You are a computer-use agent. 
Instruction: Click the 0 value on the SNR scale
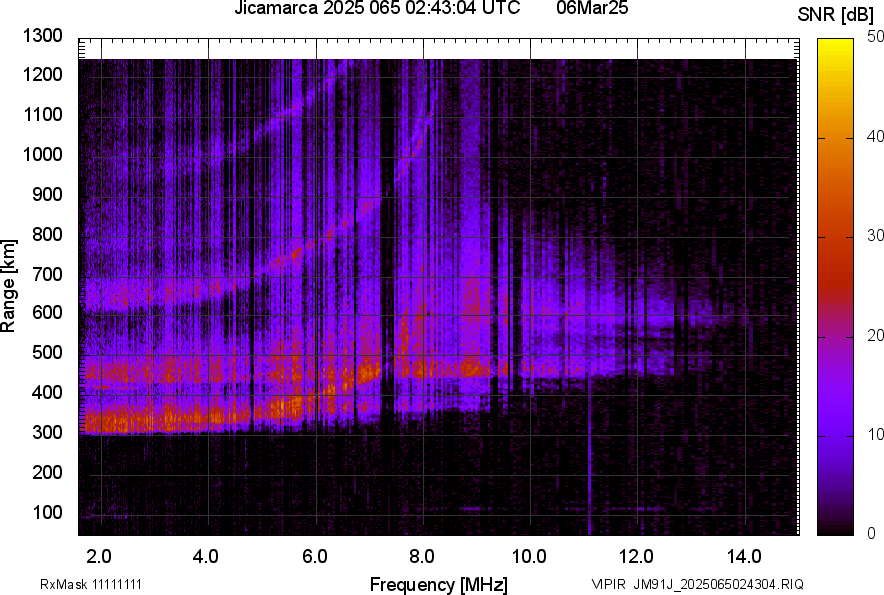click(x=872, y=533)
